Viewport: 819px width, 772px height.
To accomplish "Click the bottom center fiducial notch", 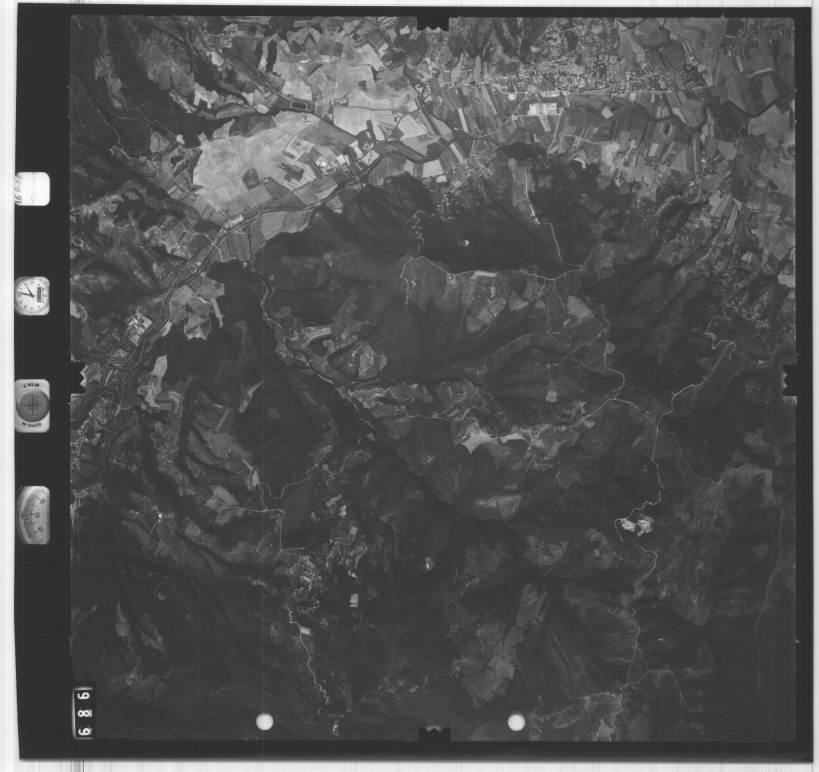I will click(x=433, y=735).
